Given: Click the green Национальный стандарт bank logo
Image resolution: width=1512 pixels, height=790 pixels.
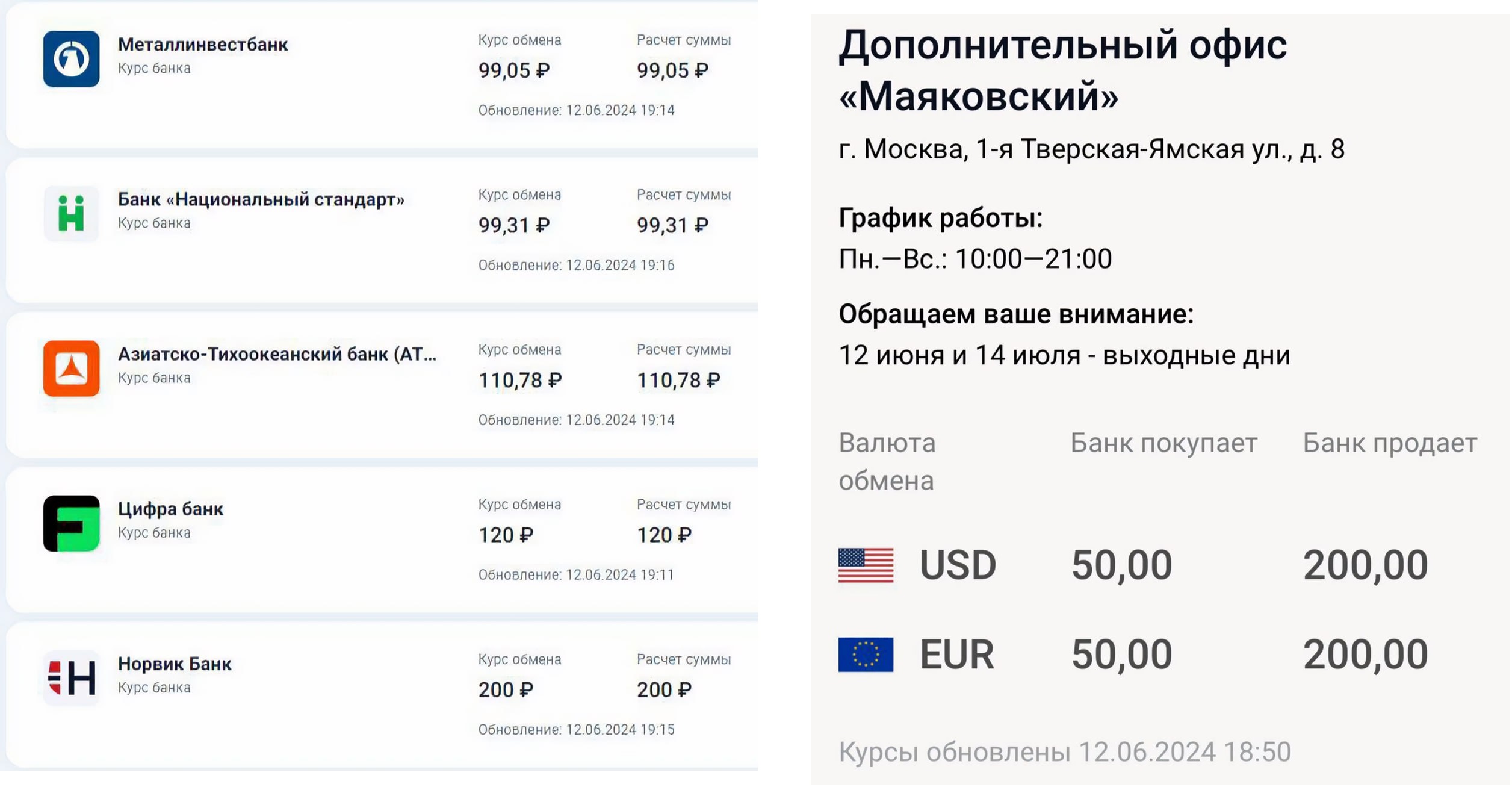Looking at the screenshot, I should coord(71,214).
